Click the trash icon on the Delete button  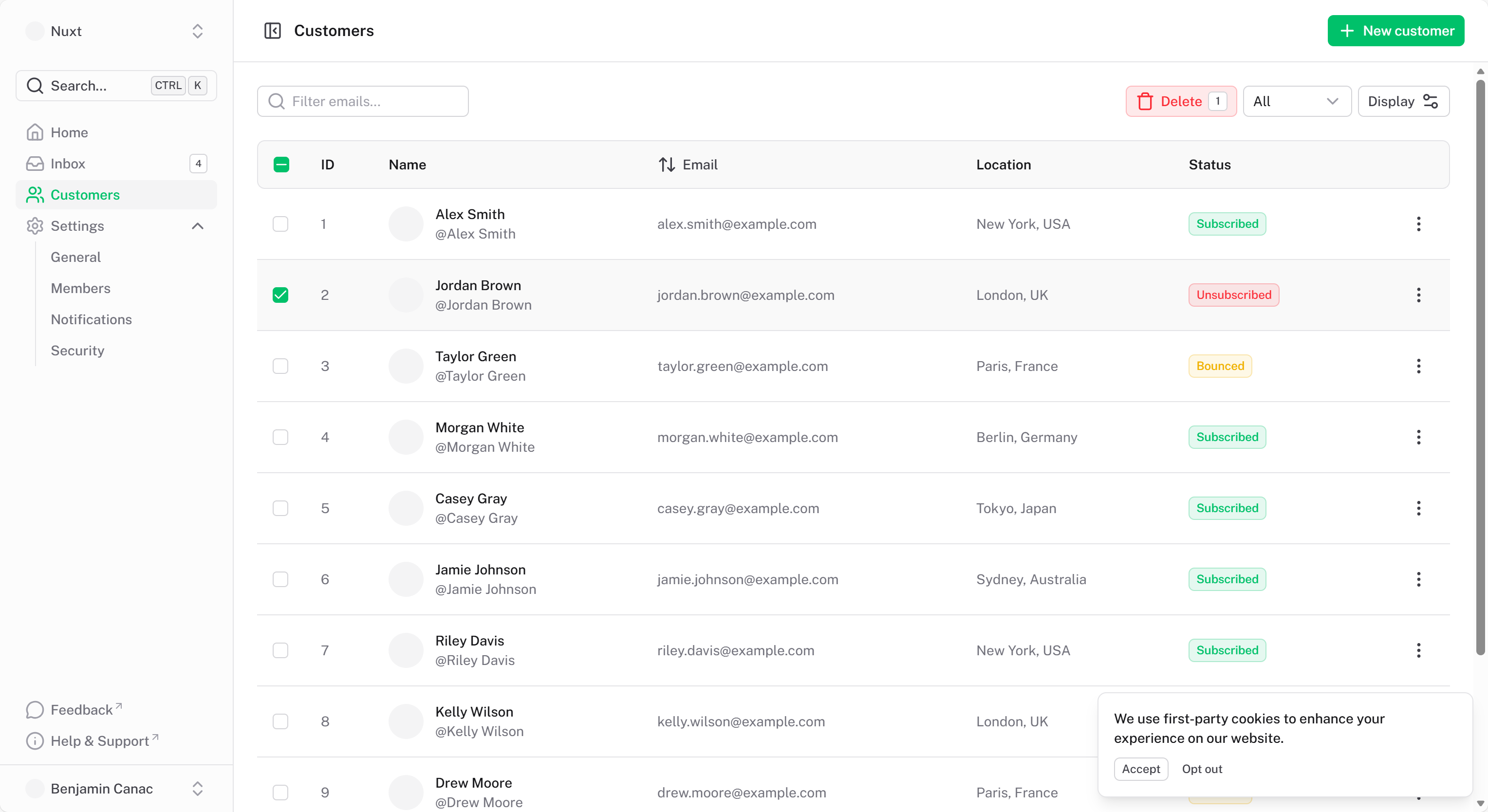point(1146,101)
